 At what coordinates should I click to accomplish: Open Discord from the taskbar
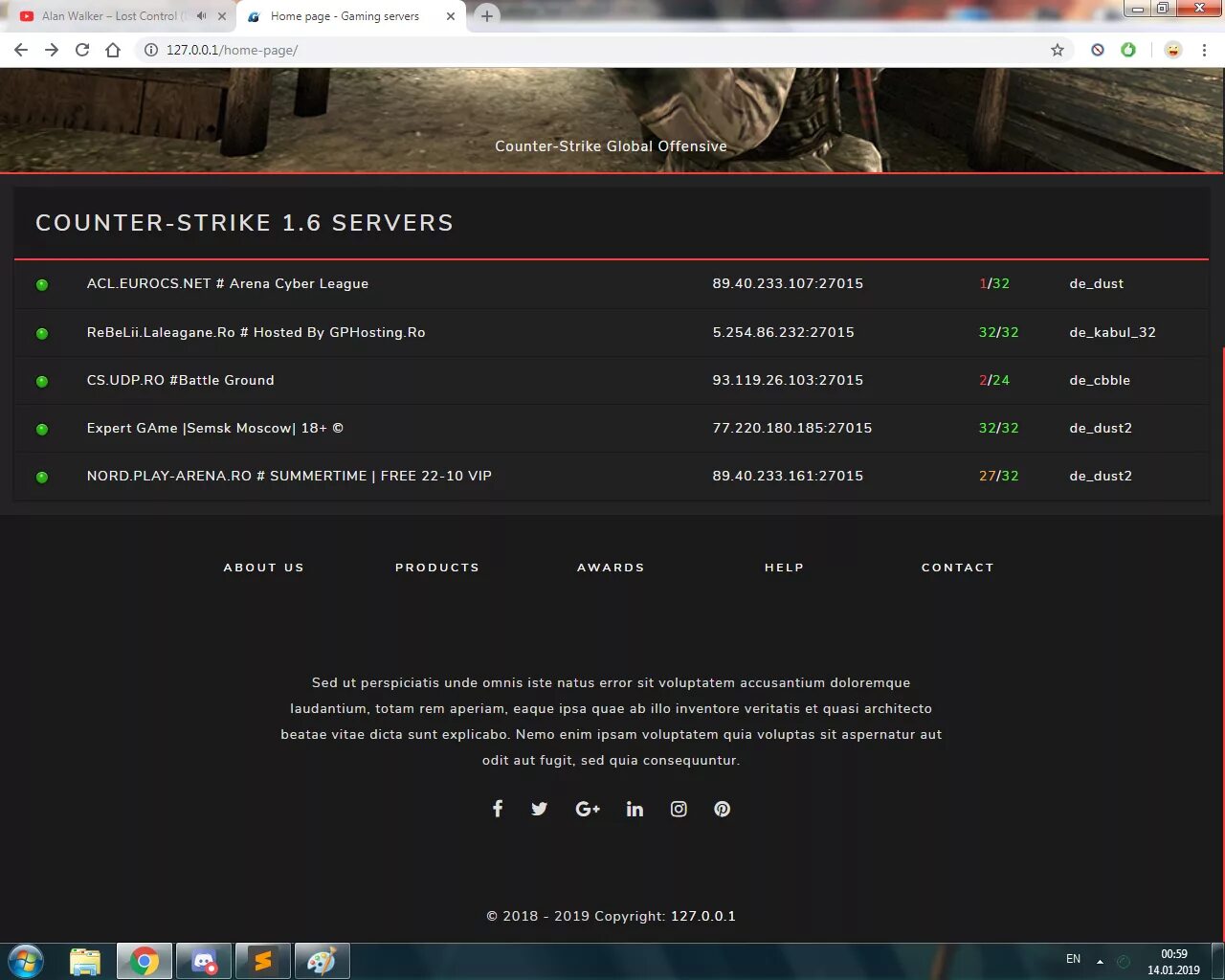point(204,961)
